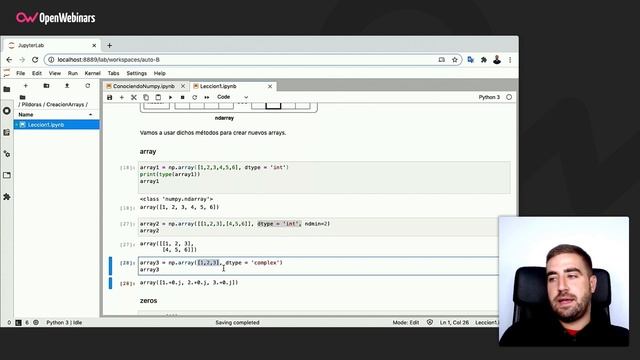This screenshot has width=640, height=360.
Task: Copy the selected cell icon
Action: point(146,97)
